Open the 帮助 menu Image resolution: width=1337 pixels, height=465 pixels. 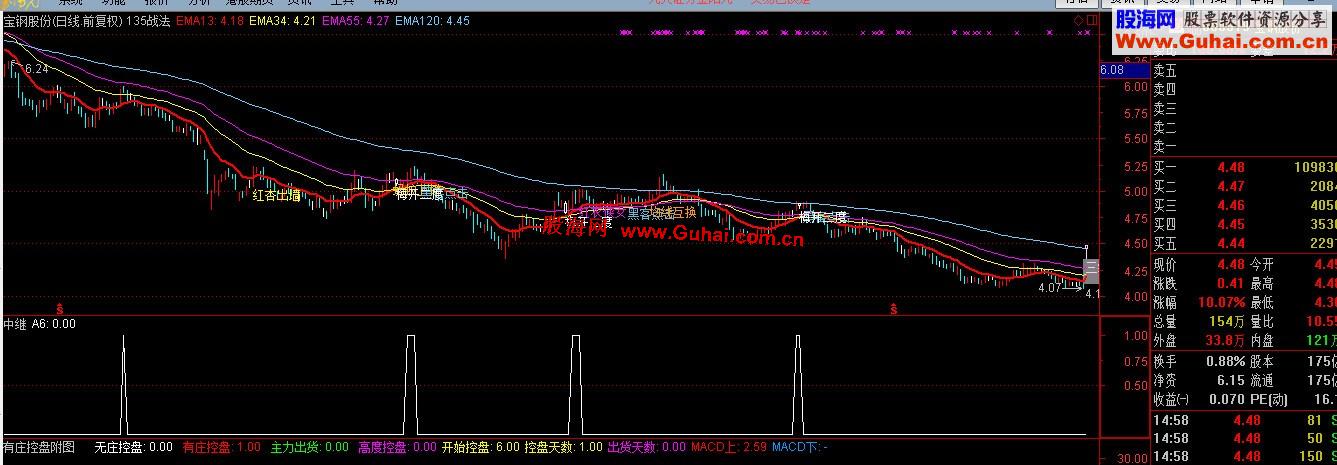(x=385, y=4)
